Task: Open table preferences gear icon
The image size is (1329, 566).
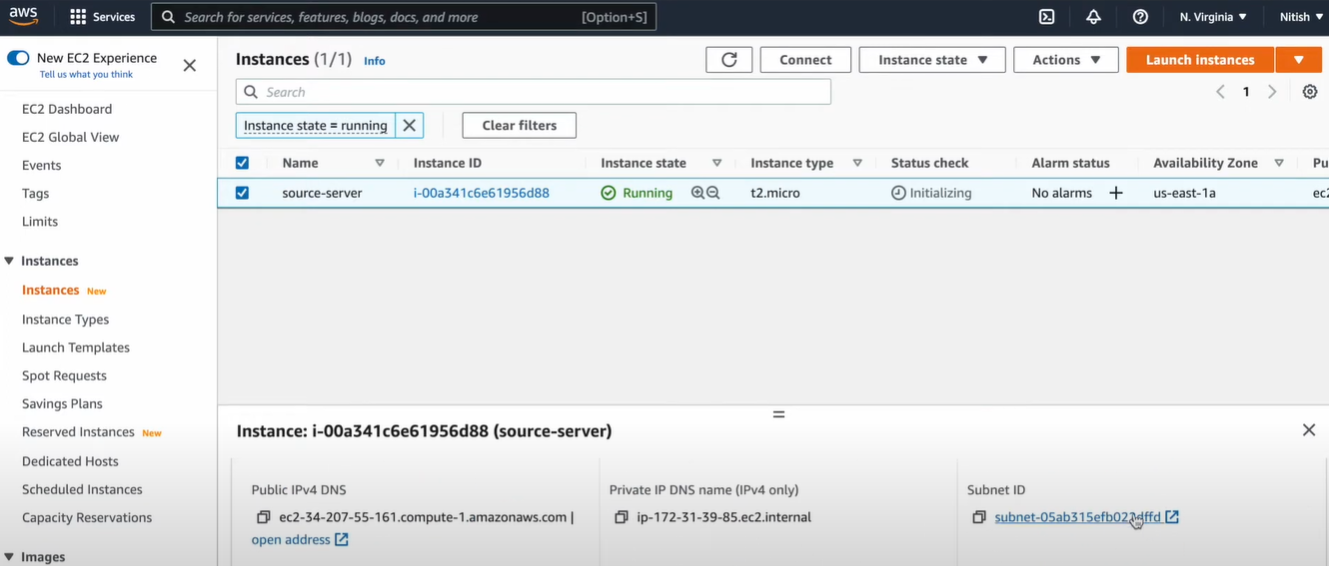Action: (1310, 92)
